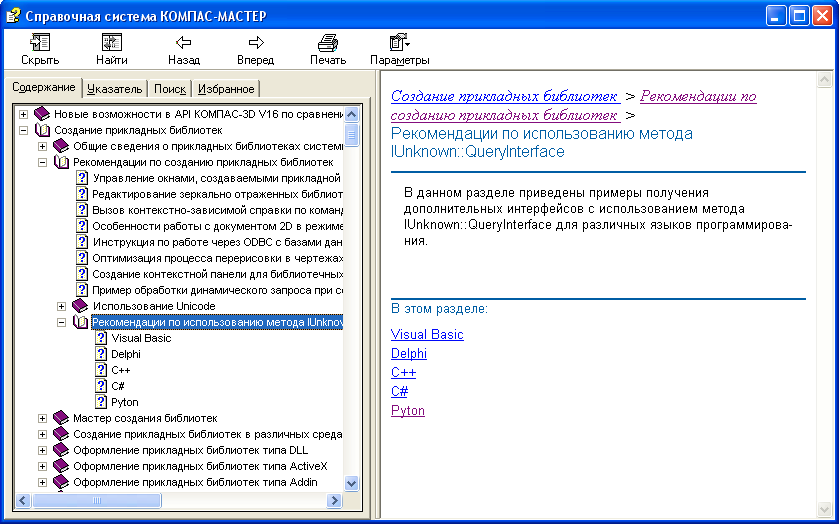Click the help window title bar icon
Image resolution: width=839 pixels, height=524 pixels.
click(13, 16)
